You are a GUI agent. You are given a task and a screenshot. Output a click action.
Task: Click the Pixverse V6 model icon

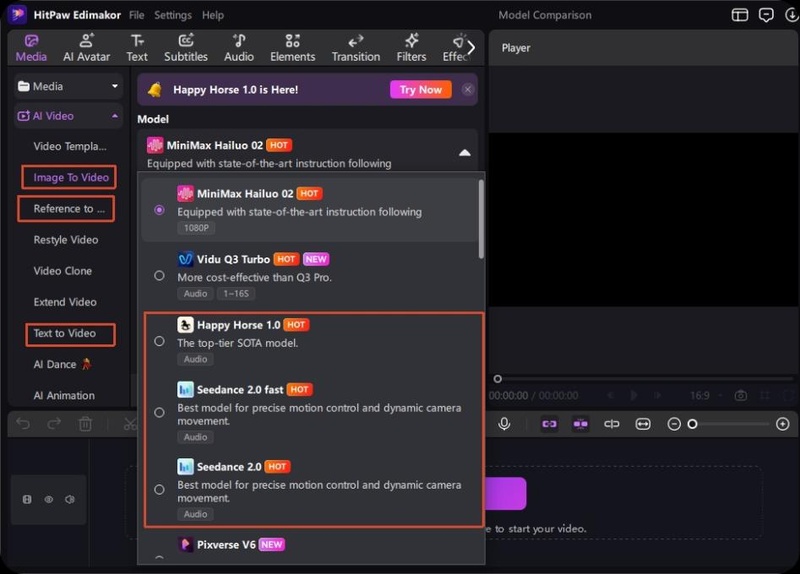pos(185,544)
